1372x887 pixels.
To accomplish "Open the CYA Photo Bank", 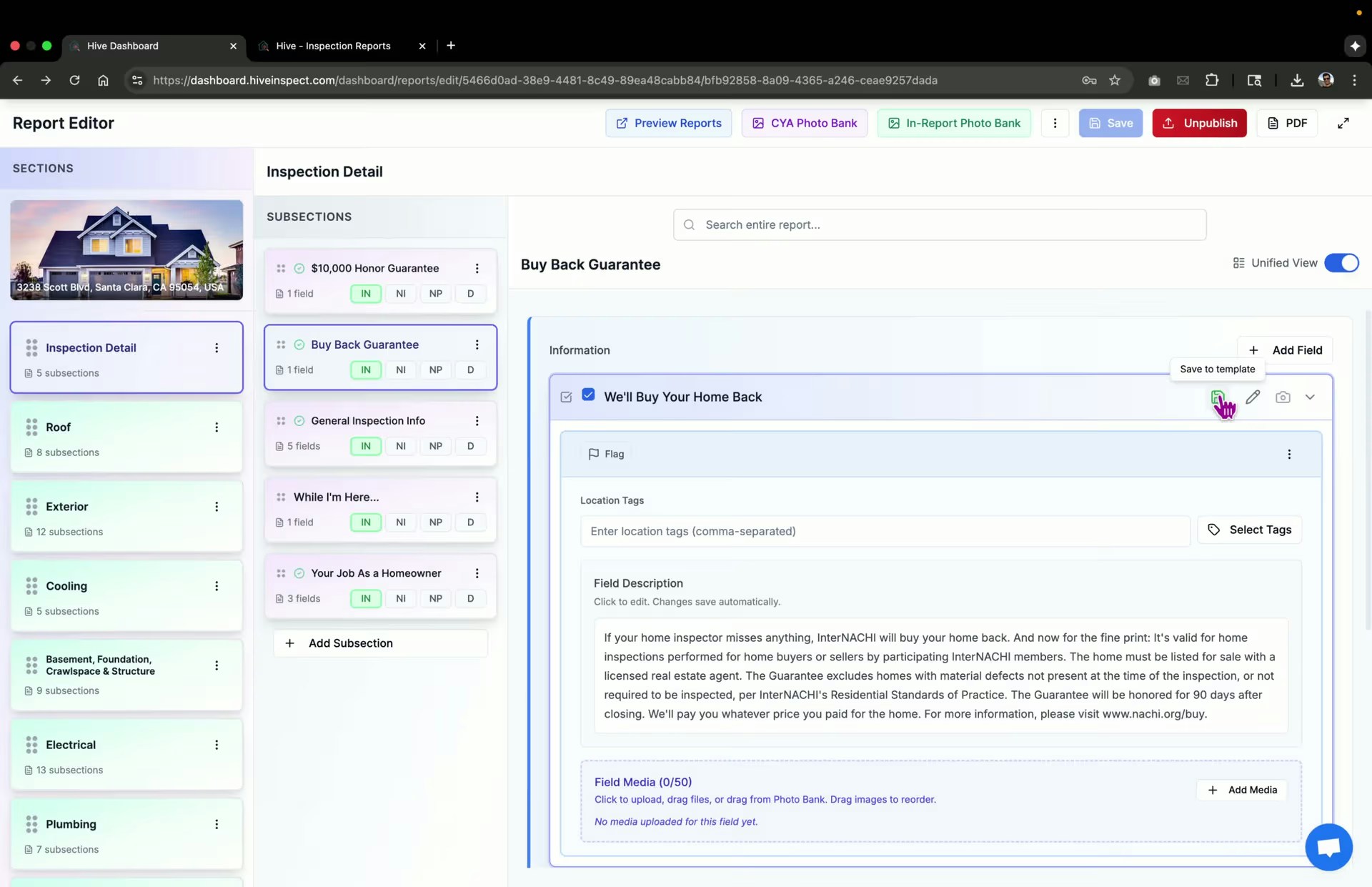I will [x=804, y=123].
